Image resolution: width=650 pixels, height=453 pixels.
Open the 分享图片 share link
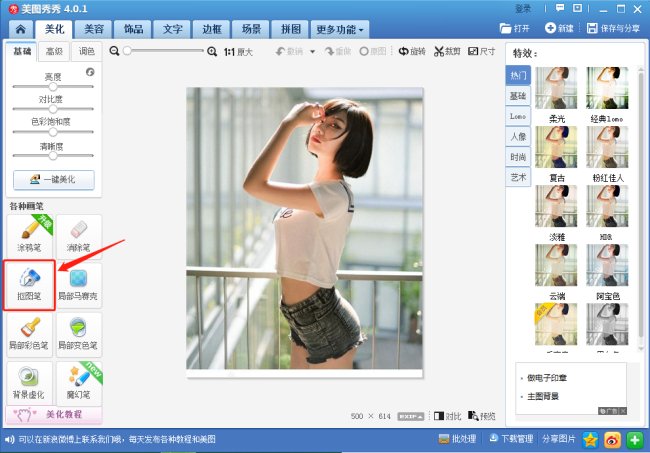click(558, 439)
